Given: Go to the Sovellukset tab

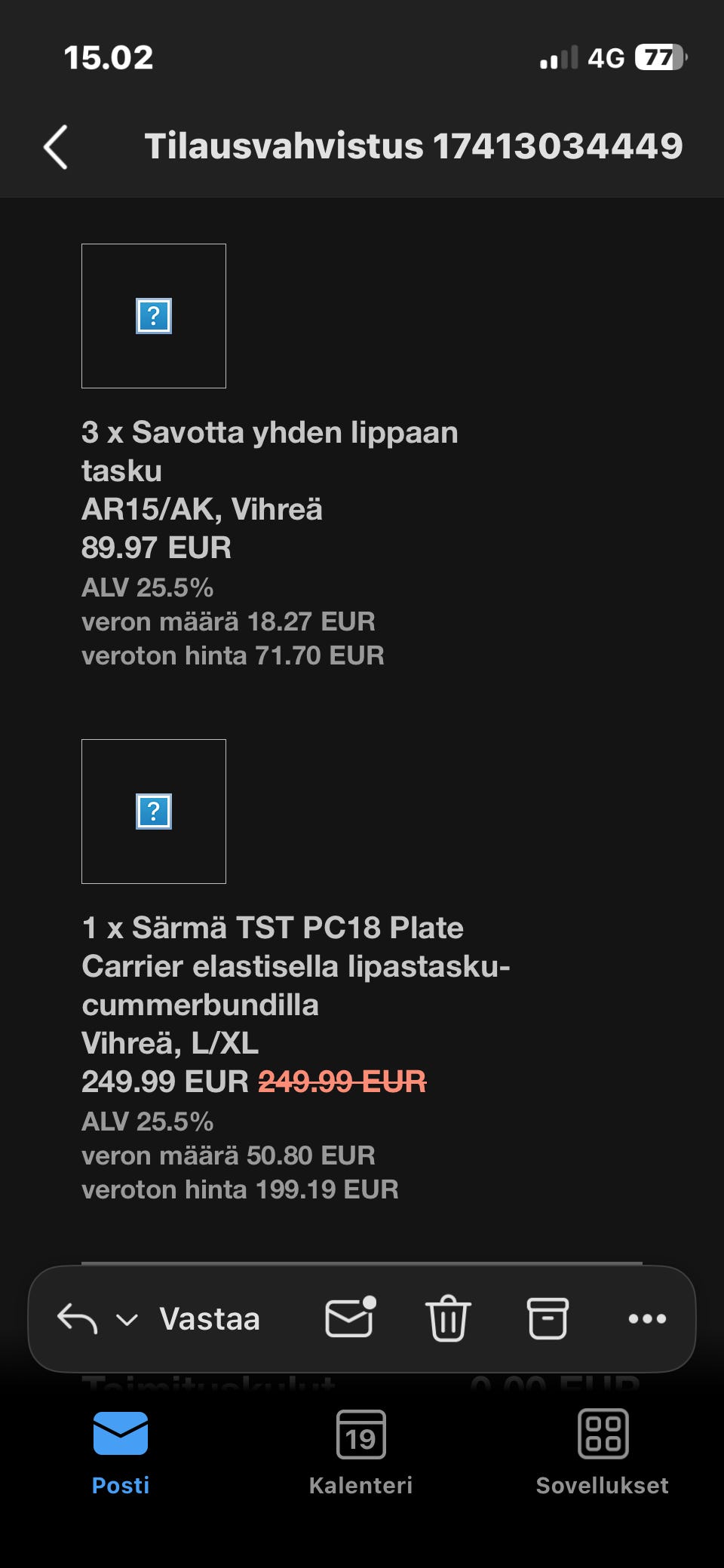Looking at the screenshot, I should point(602,1453).
